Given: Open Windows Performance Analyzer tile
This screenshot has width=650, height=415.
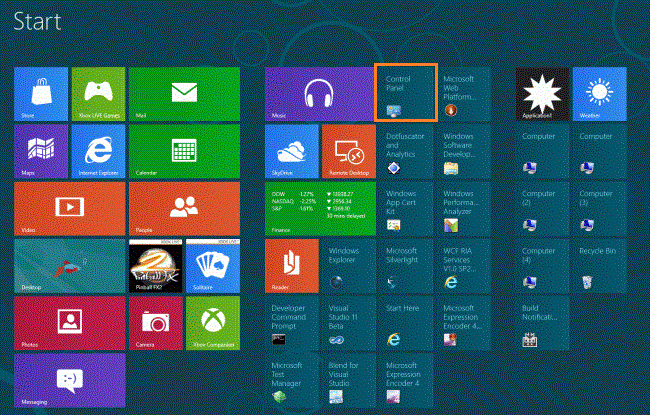Looking at the screenshot, I should (464, 209).
